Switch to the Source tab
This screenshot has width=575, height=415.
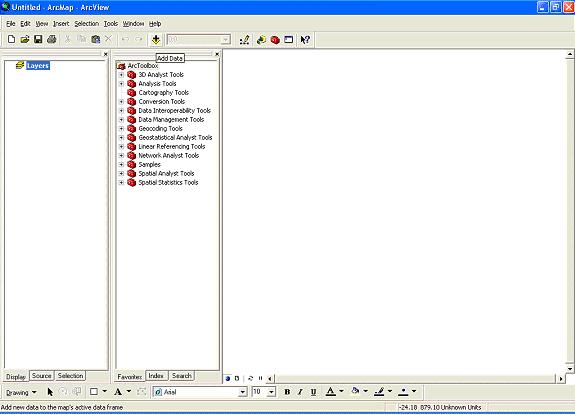click(41, 376)
